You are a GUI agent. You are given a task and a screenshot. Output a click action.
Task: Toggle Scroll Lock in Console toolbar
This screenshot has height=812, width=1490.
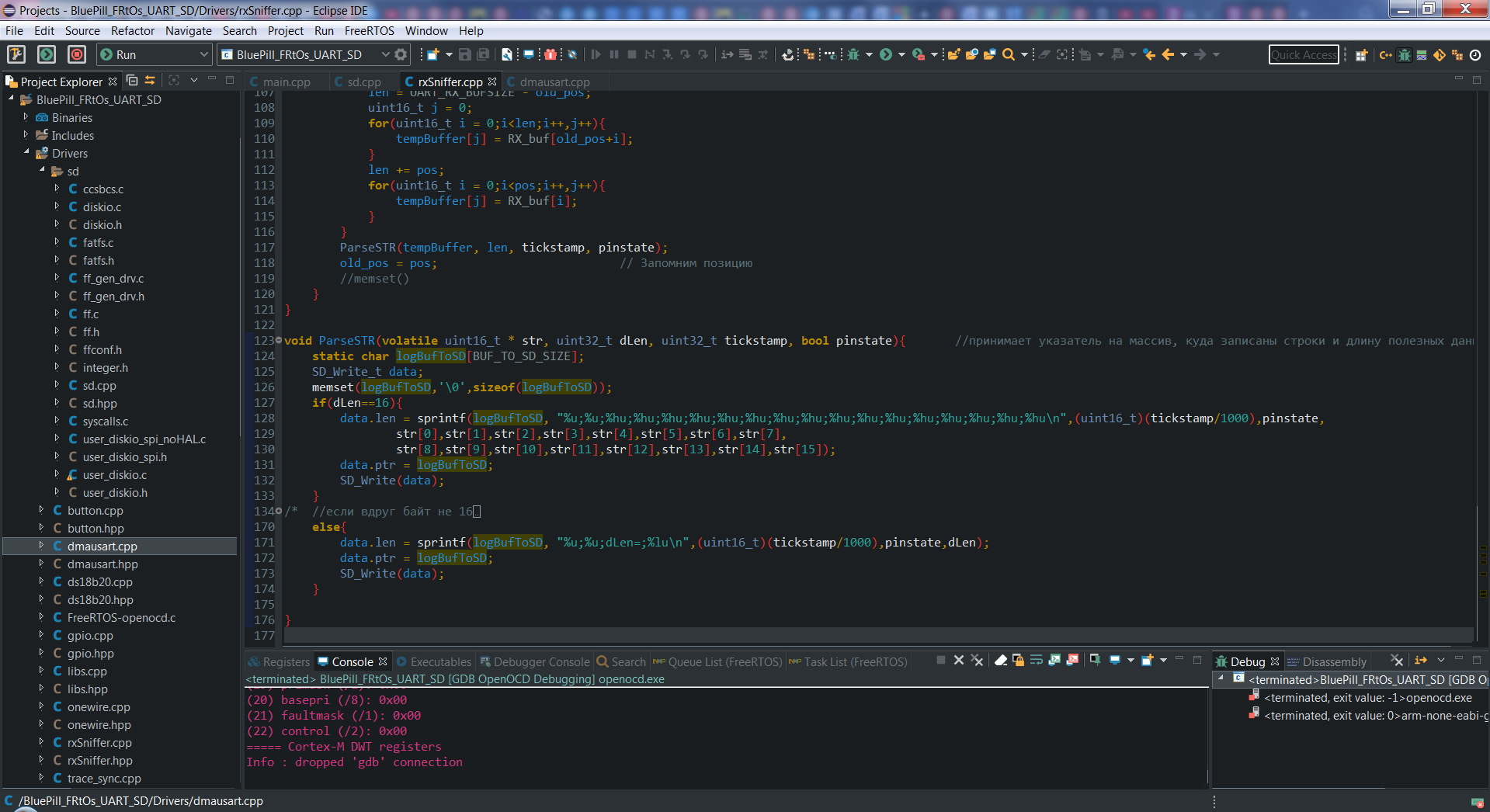click(x=1018, y=661)
